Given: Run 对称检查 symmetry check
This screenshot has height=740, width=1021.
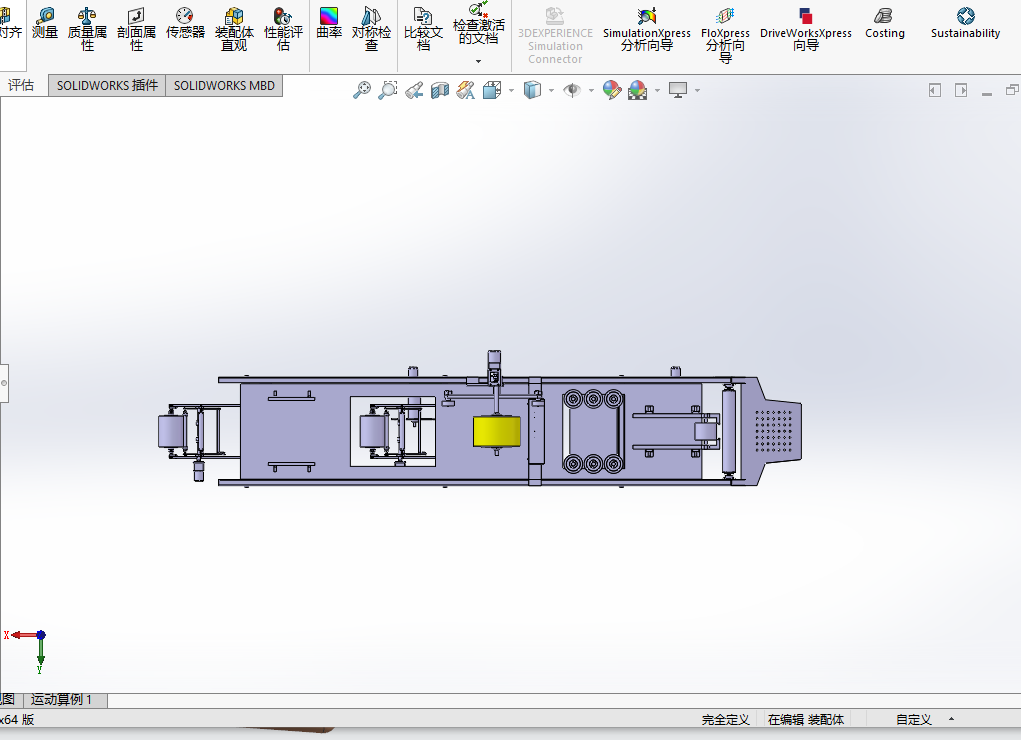Looking at the screenshot, I should coord(371,29).
